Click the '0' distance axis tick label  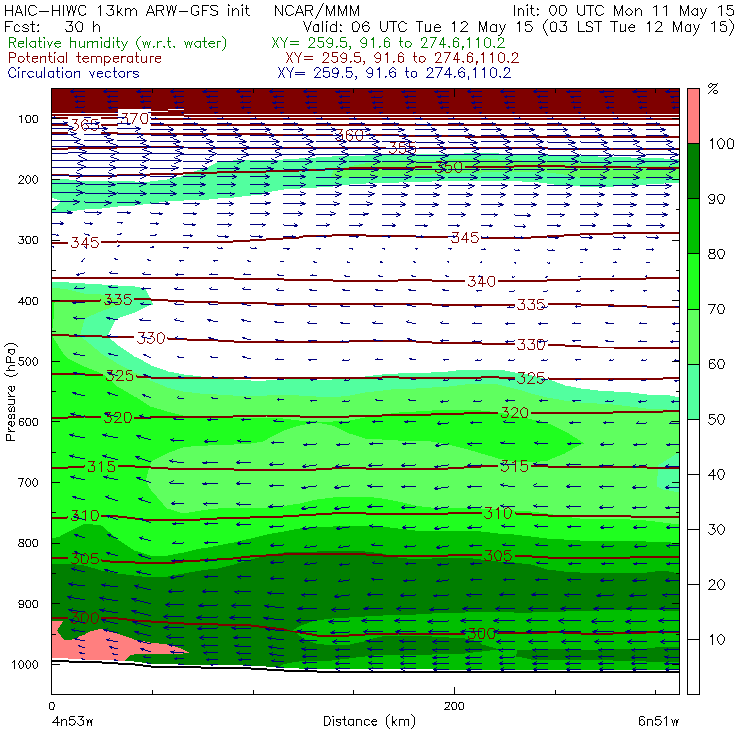click(51, 706)
